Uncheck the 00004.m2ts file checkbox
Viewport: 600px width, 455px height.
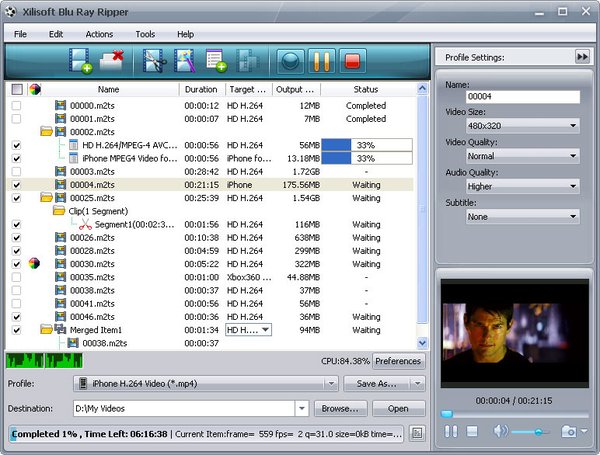click(x=15, y=185)
